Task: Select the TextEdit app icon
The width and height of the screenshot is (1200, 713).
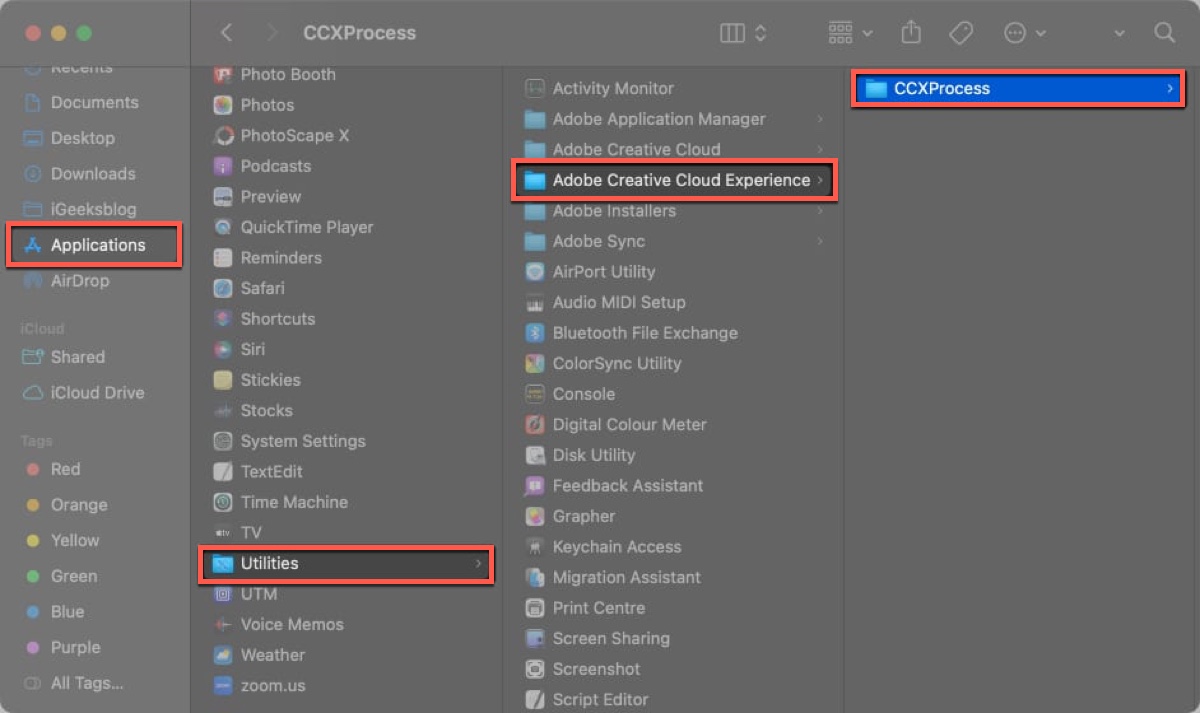Action: (223, 472)
